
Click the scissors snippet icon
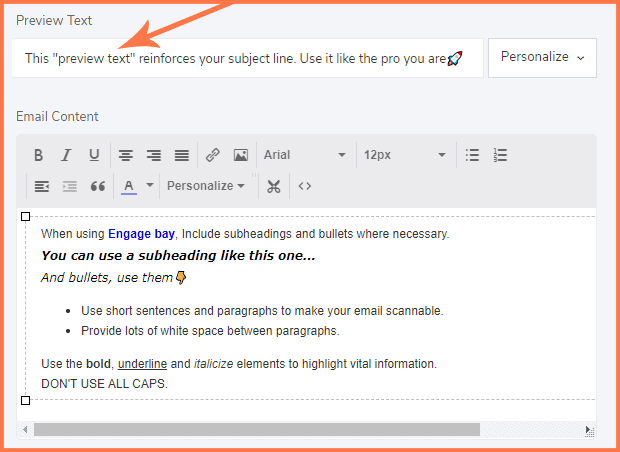(x=273, y=186)
